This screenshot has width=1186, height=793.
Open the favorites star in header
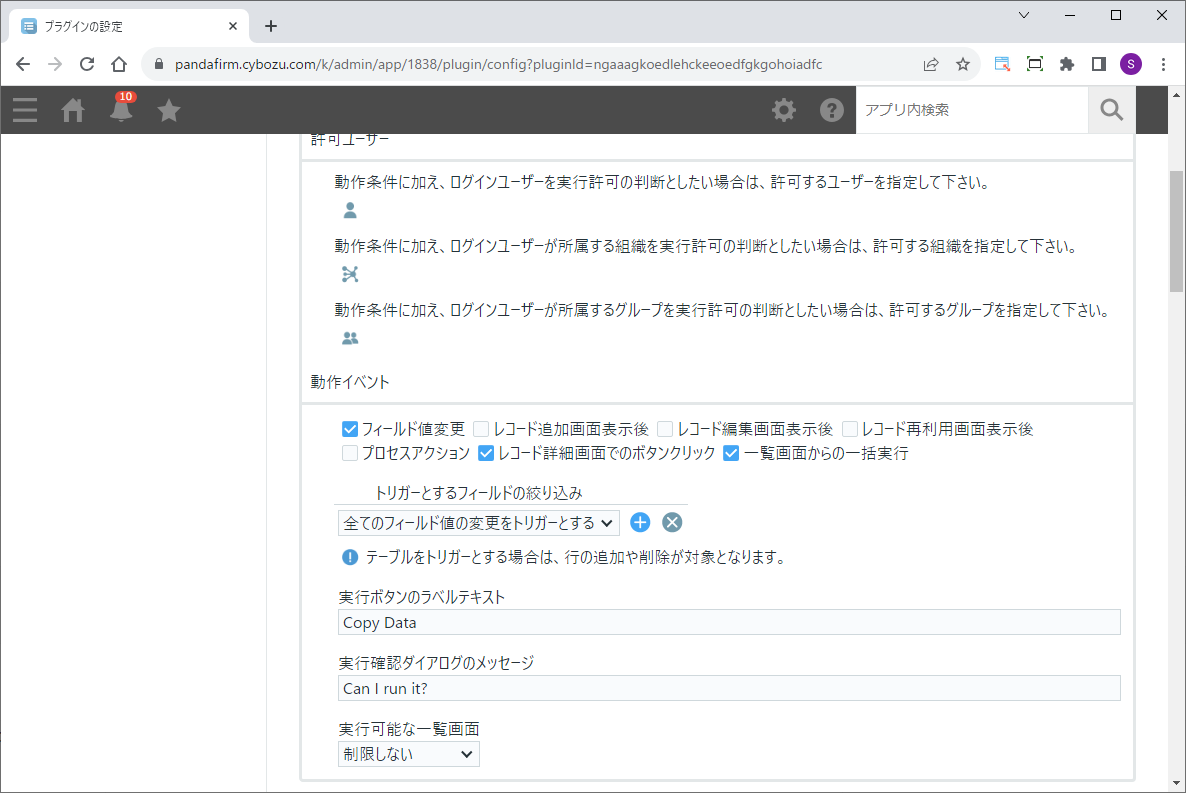coord(169,110)
